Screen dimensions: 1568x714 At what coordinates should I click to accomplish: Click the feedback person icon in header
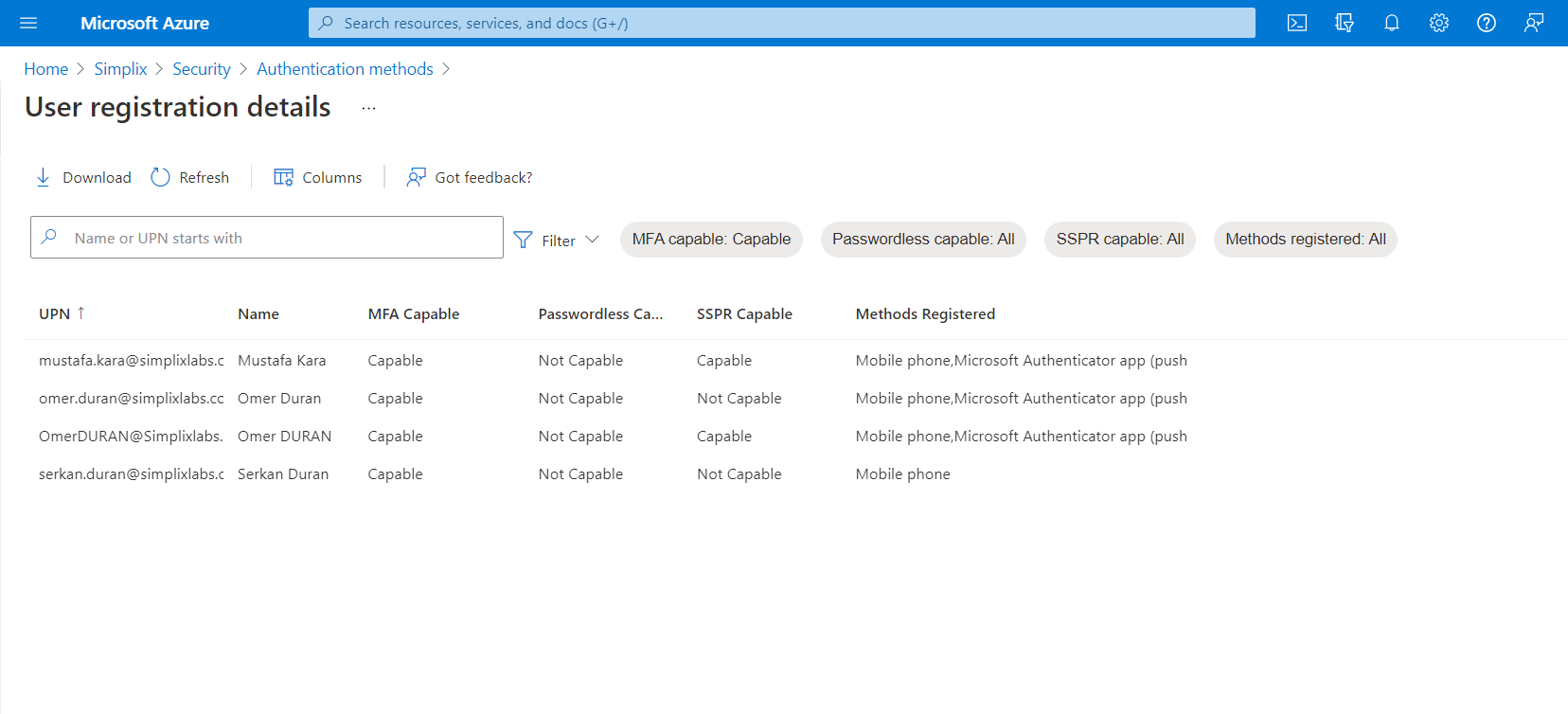tap(1534, 23)
